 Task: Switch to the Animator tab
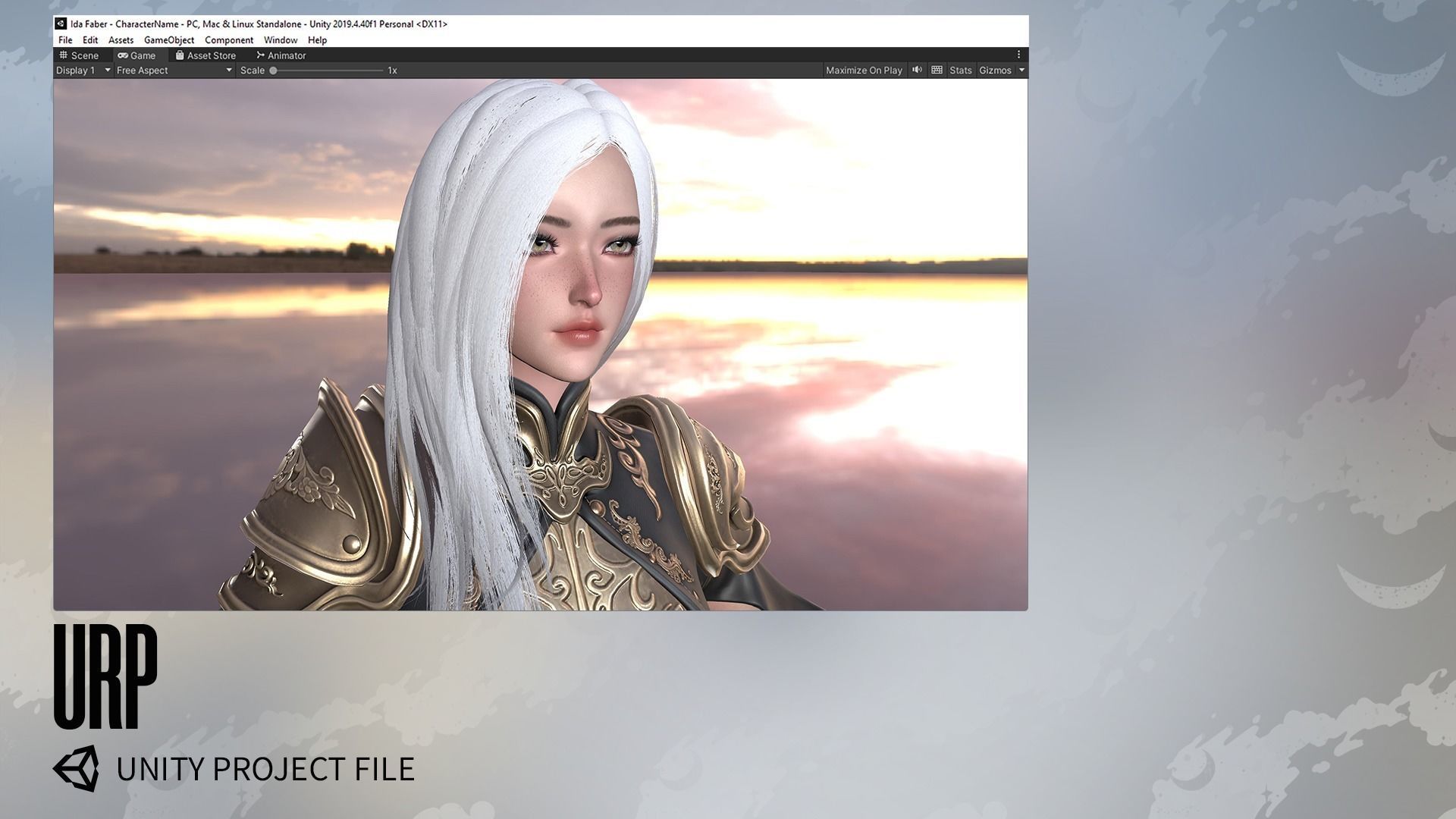click(x=281, y=55)
